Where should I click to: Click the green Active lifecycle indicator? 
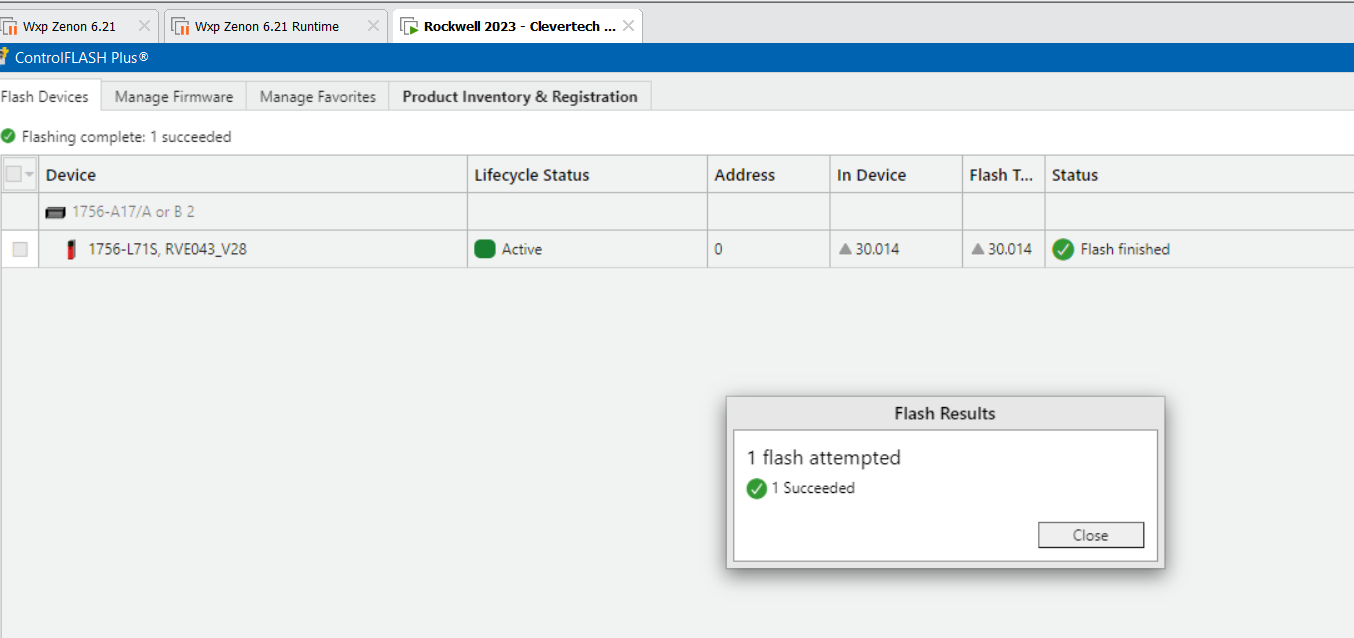485,250
